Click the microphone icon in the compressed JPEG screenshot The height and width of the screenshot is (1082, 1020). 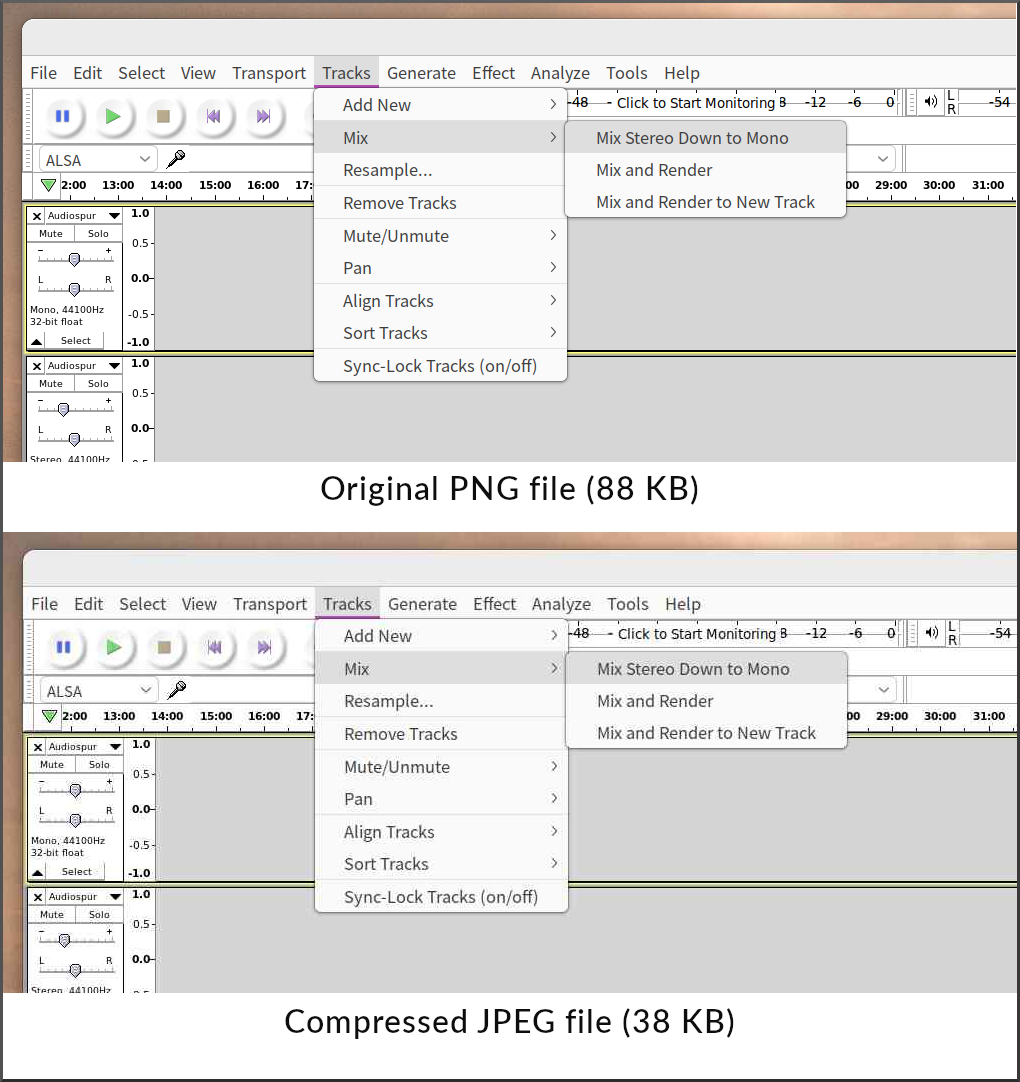coord(177,690)
